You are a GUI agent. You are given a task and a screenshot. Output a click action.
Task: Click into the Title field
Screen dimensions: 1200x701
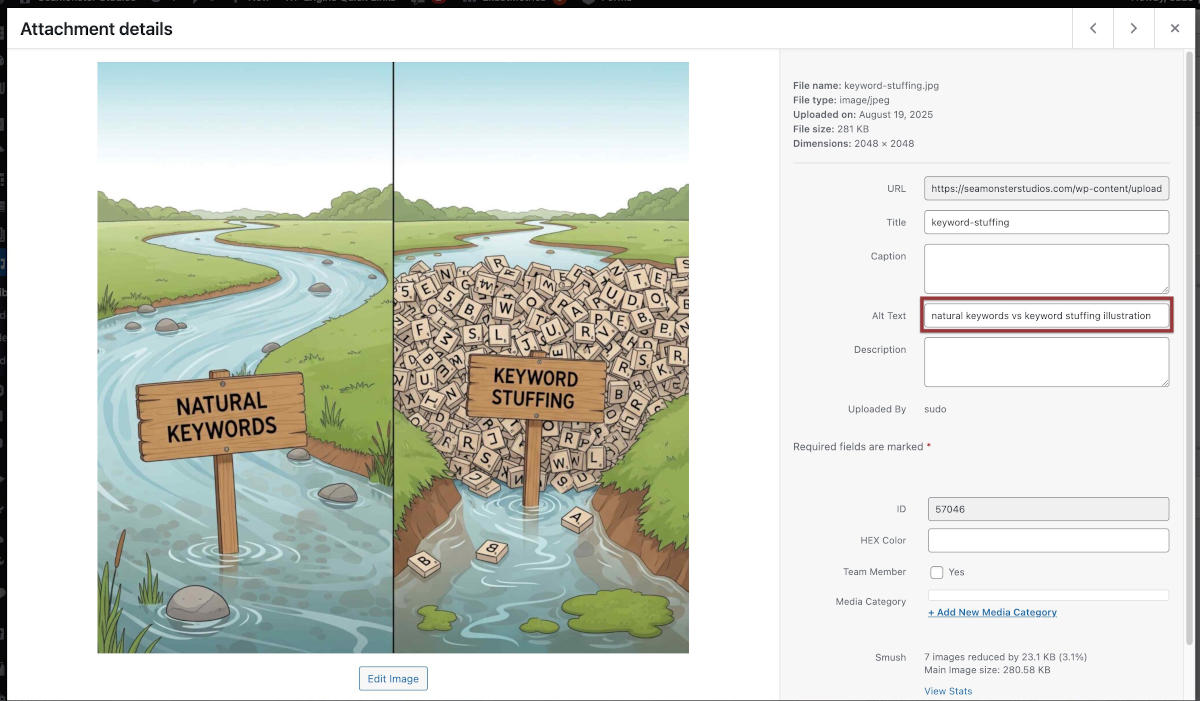coord(1048,222)
